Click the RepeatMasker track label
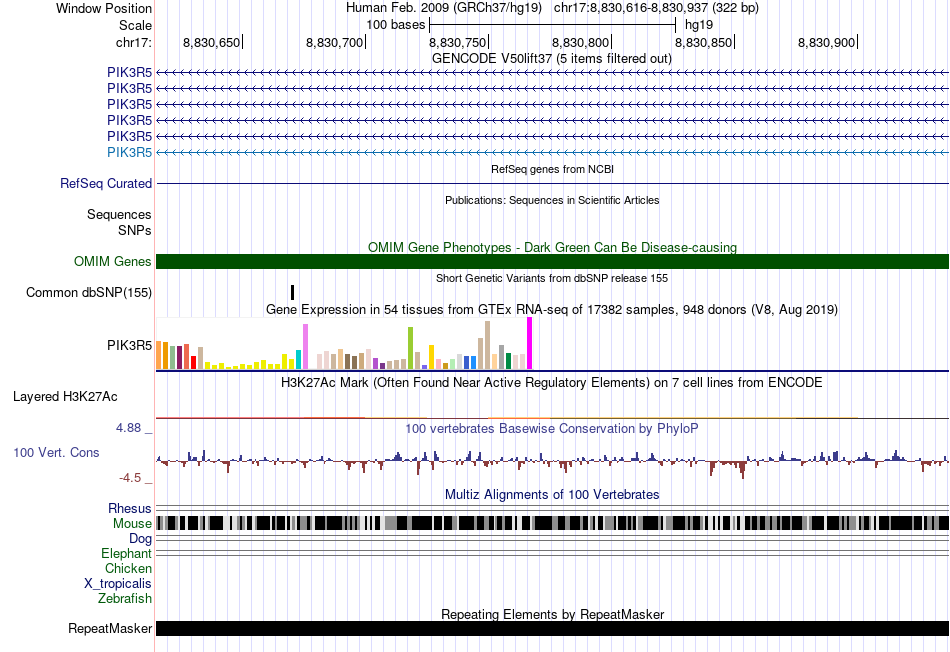Image resolution: width=950 pixels, height=652 pixels. (x=110, y=628)
